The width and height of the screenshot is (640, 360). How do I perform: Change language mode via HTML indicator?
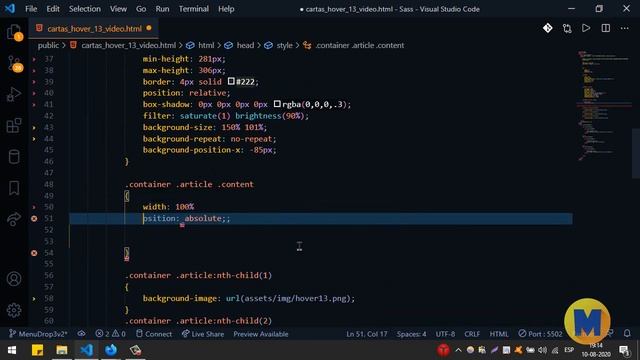(499, 334)
